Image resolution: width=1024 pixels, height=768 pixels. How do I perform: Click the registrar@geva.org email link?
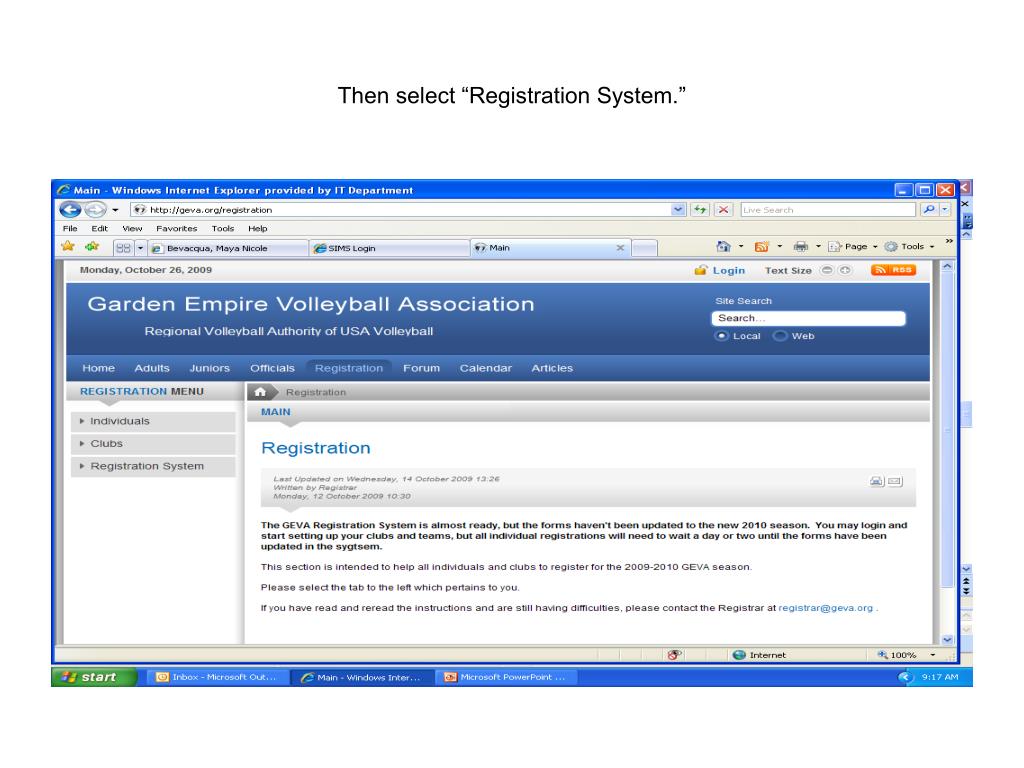pos(825,608)
